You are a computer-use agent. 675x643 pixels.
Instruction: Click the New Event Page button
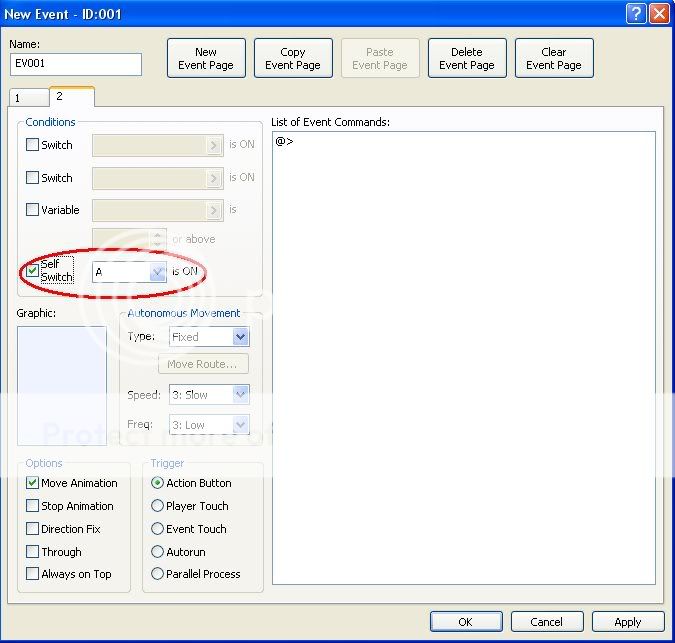coord(206,59)
